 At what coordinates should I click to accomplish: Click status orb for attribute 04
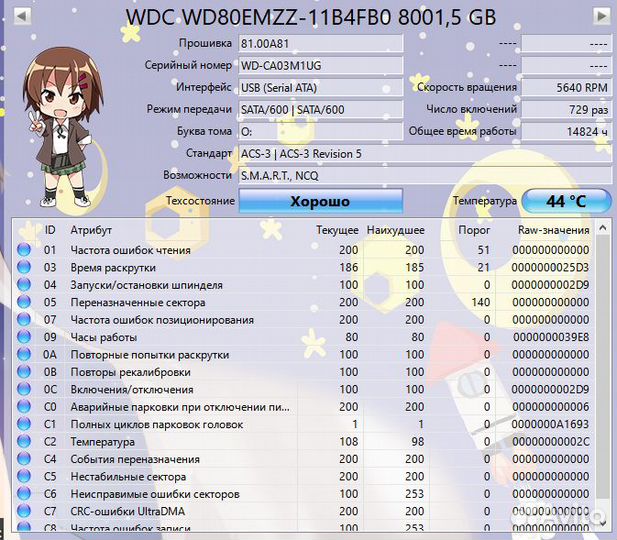tap(24, 285)
